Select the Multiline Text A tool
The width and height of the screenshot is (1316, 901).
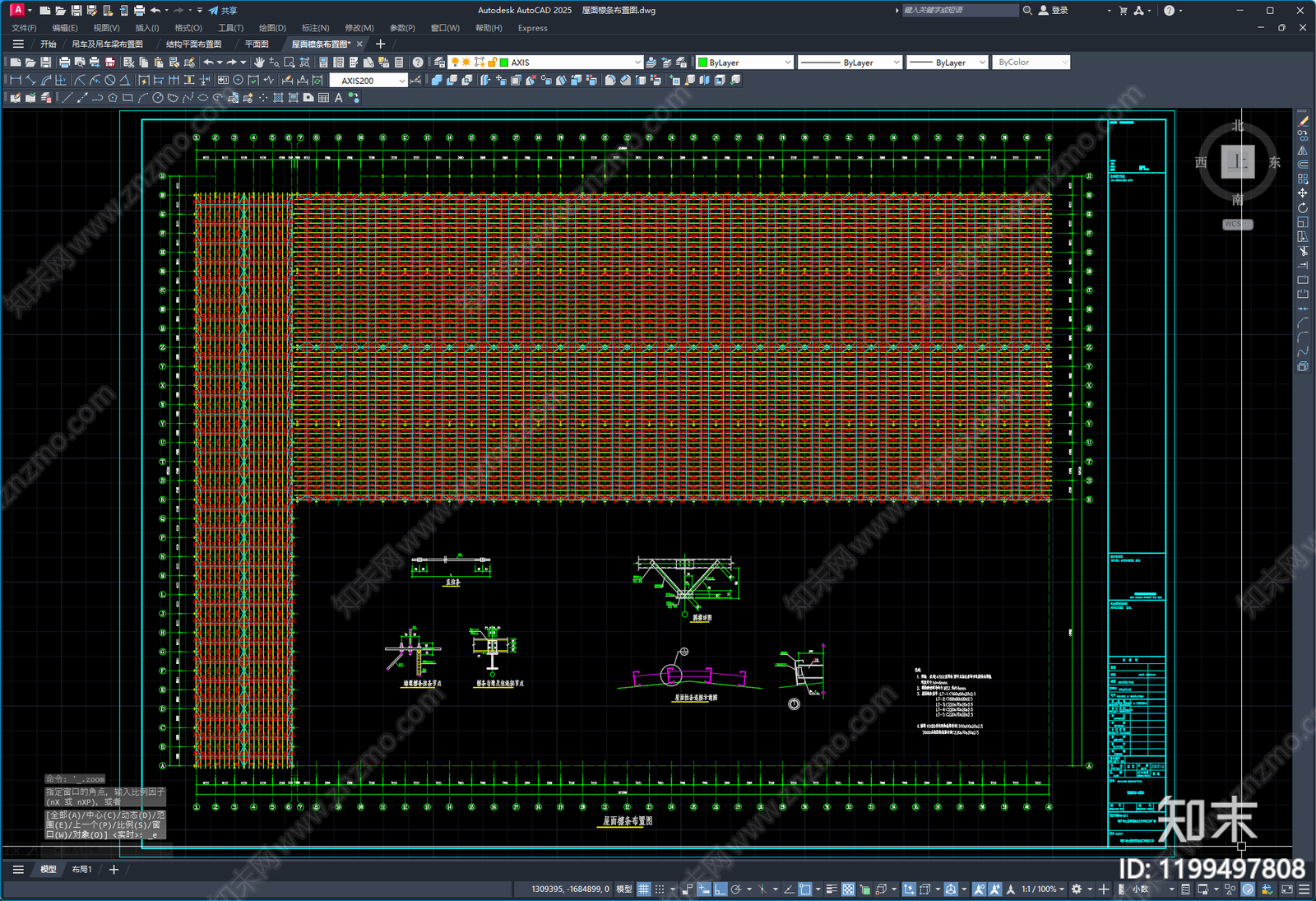(338, 97)
